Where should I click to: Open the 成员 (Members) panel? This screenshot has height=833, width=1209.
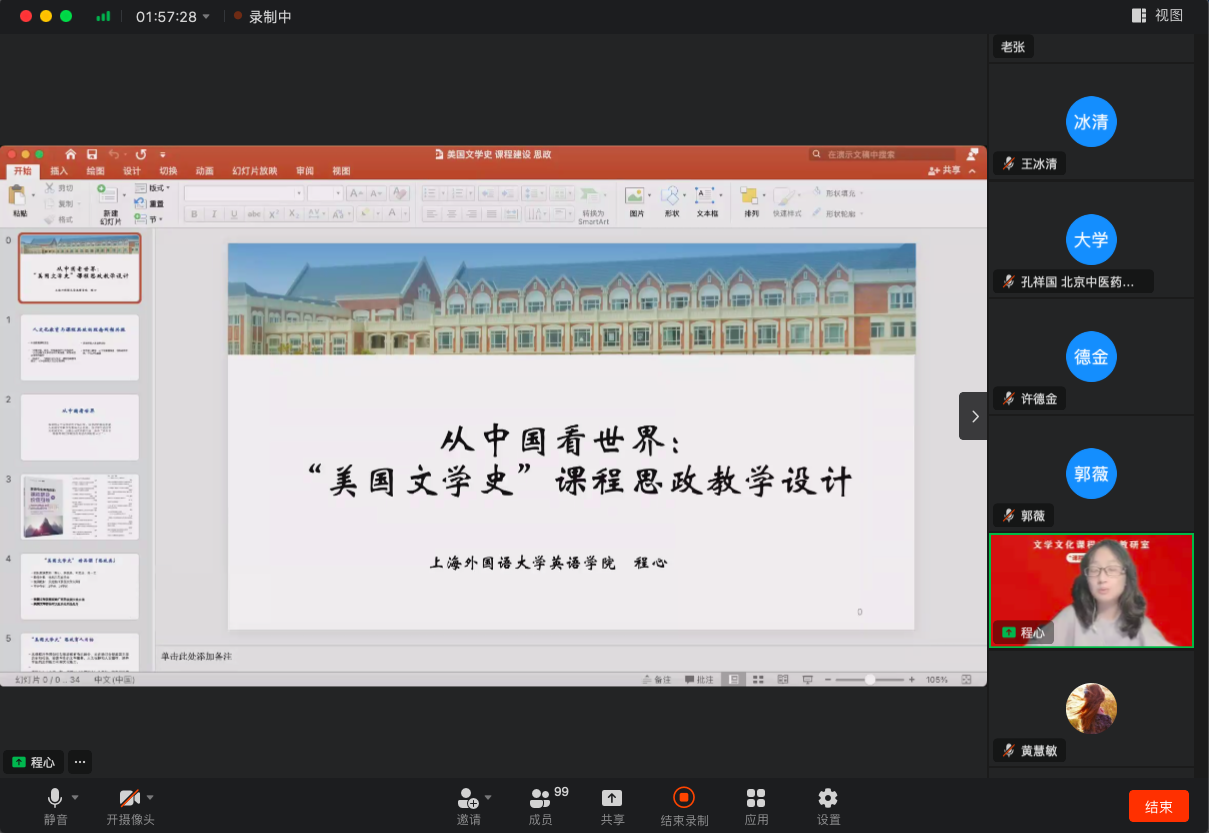point(540,798)
